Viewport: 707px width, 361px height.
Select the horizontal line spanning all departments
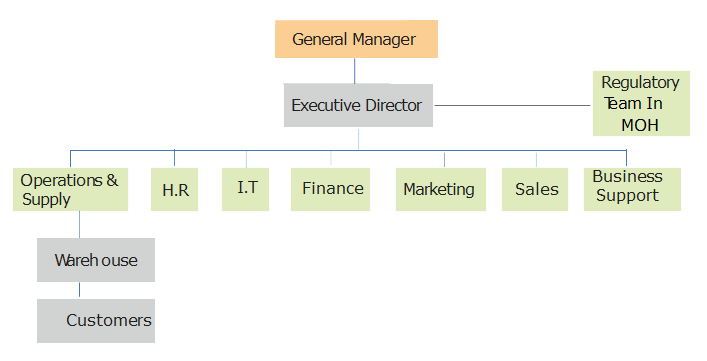348,150
